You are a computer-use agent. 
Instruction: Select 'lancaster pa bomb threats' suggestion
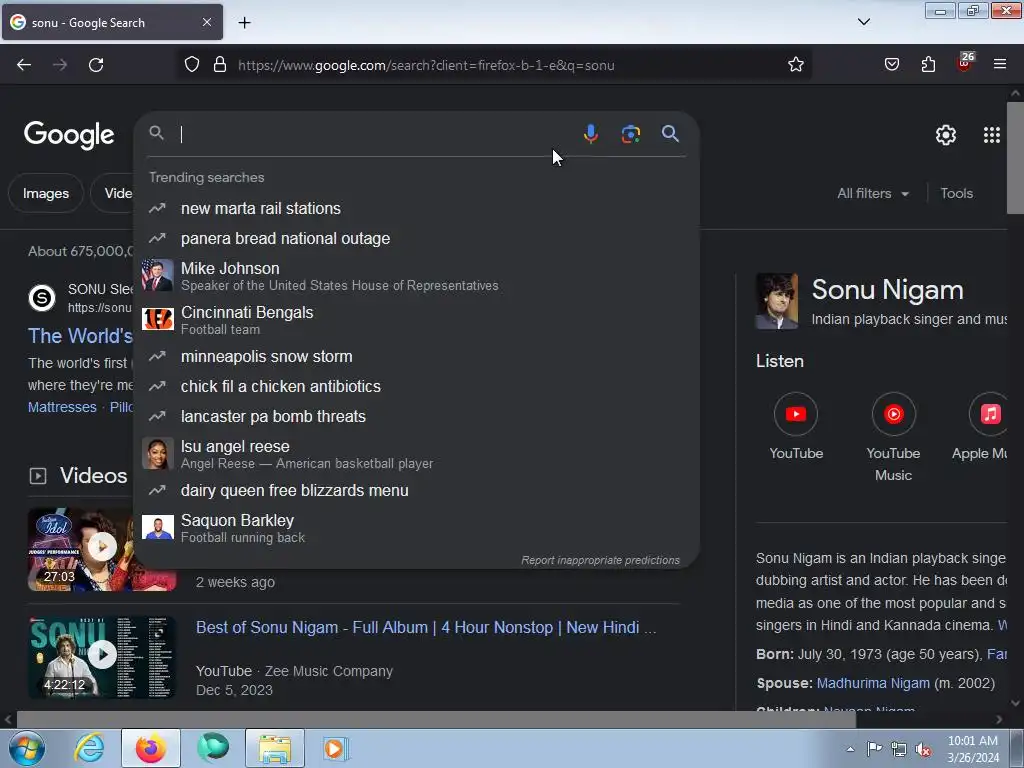(416, 417)
